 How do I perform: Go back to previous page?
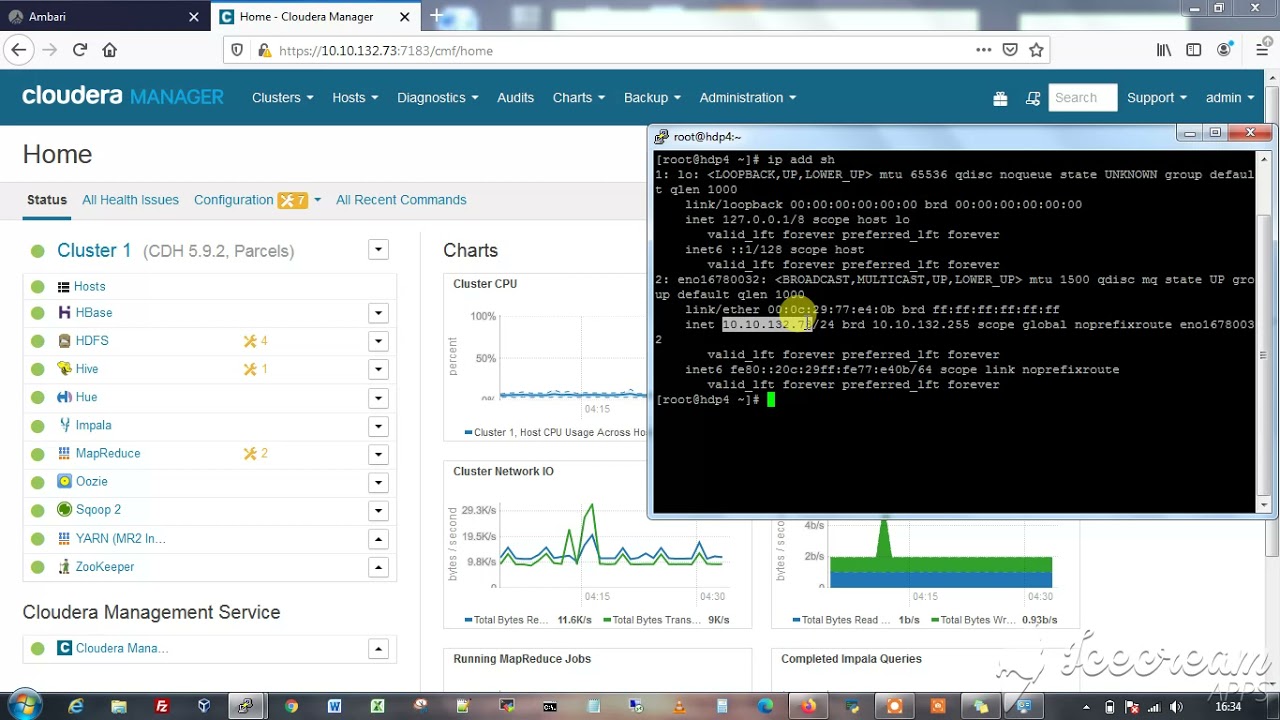pos(18,50)
